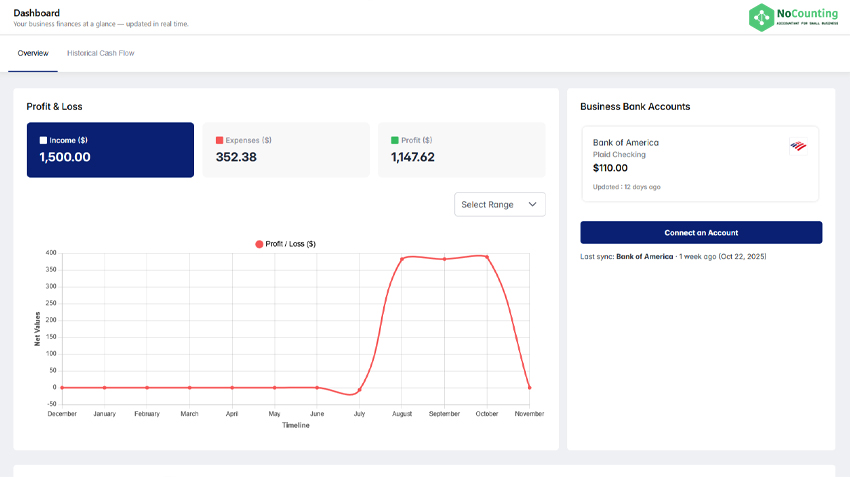Switch to the Historical Cash Flow tab
This screenshot has width=850, height=477.
click(100, 53)
